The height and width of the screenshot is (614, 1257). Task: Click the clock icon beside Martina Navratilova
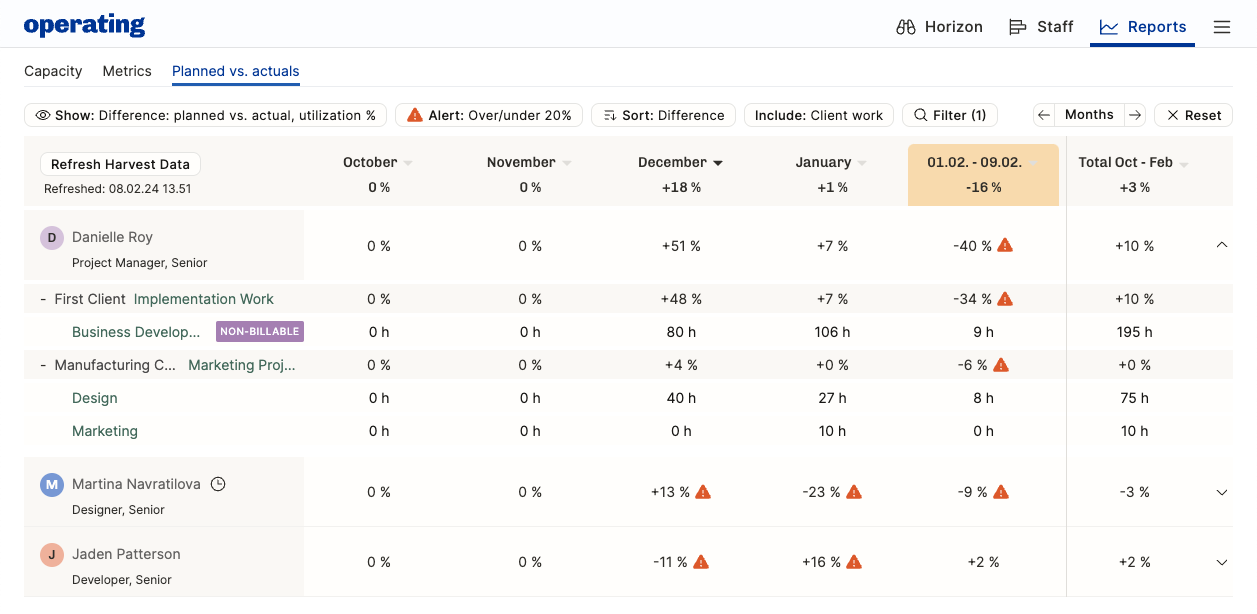tap(218, 484)
